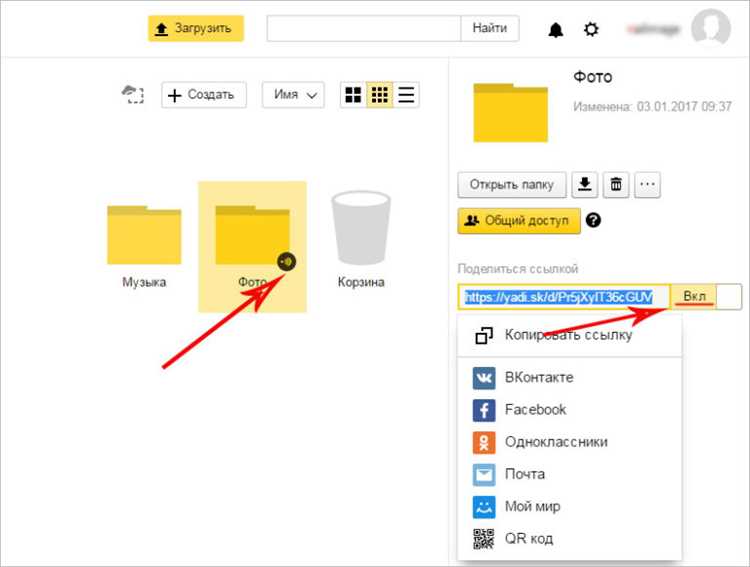
Task: Switch to small grid view
Action: 380,95
